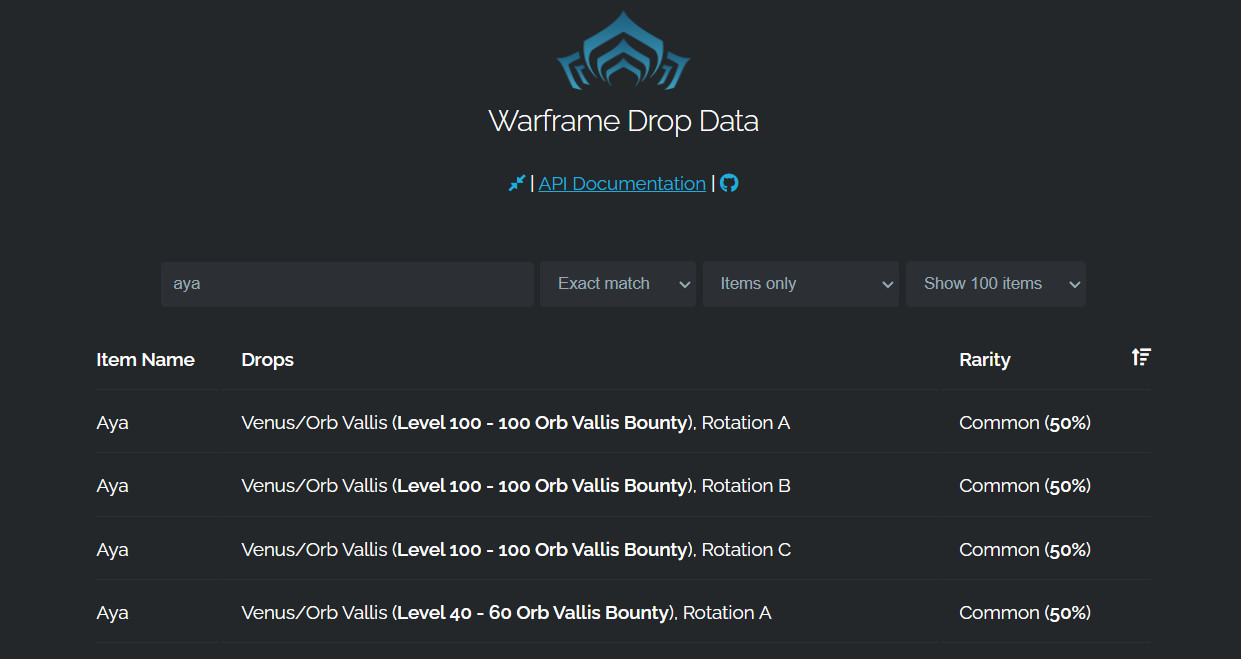
Task: Click Level 100 Orb Vallis Bounty Rotation A
Action: (x=516, y=423)
